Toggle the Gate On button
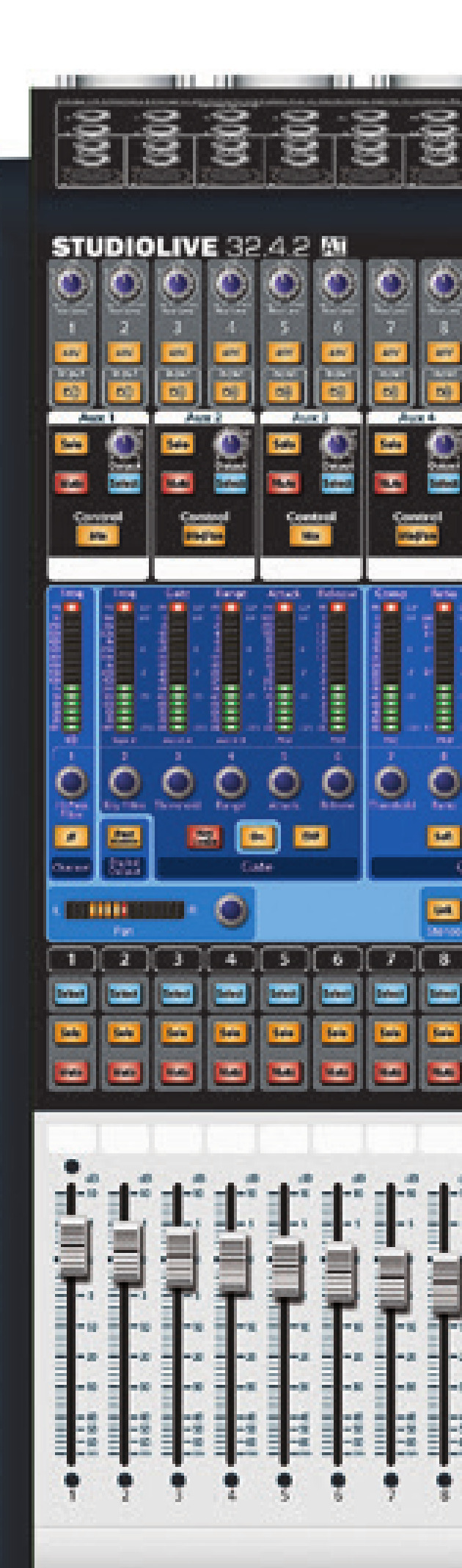Image resolution: width=462 pixels, height=1568 pixels. click(x=257, y=836)
